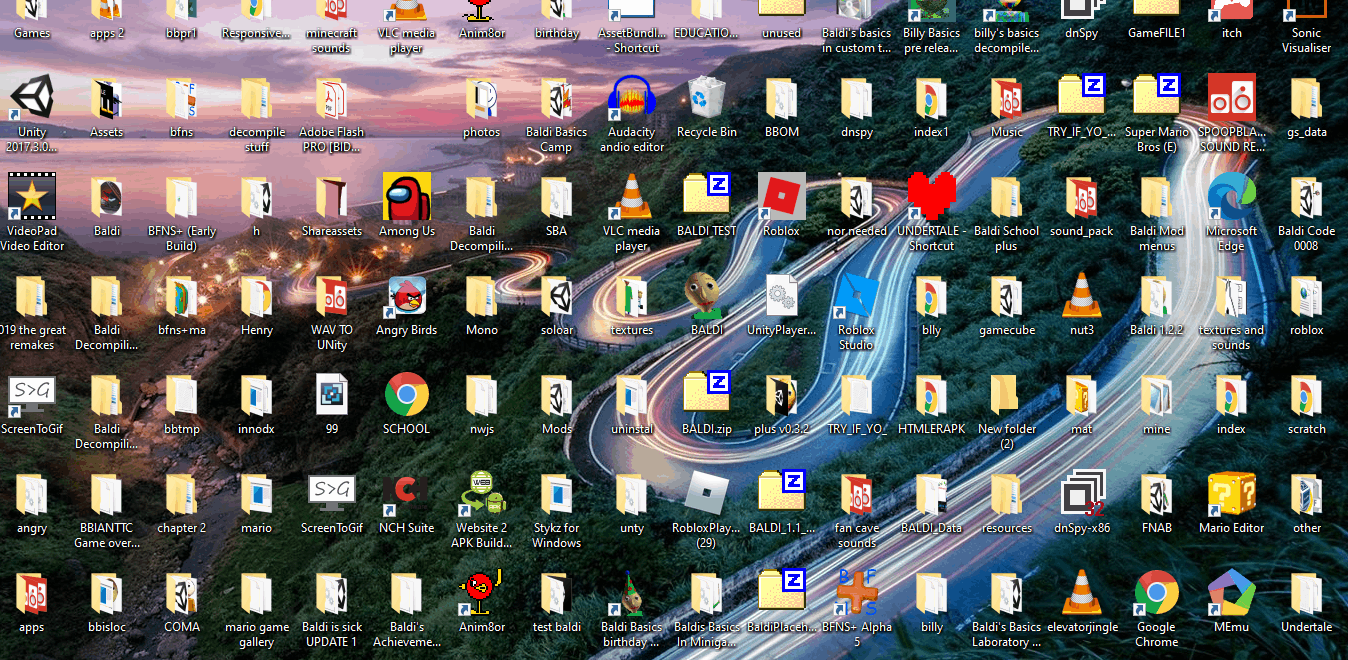Open Roblox Studio

(x=856, y=297)
